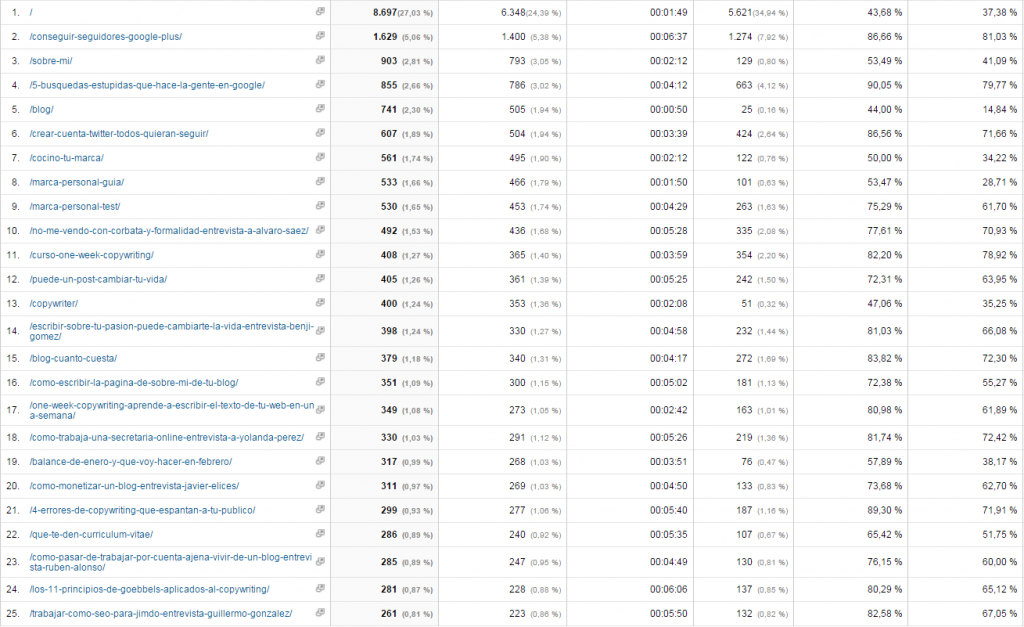Open the external link icon for /sobre-mi/
This screenshot has height=627, width=1024.
pos(320,60)
